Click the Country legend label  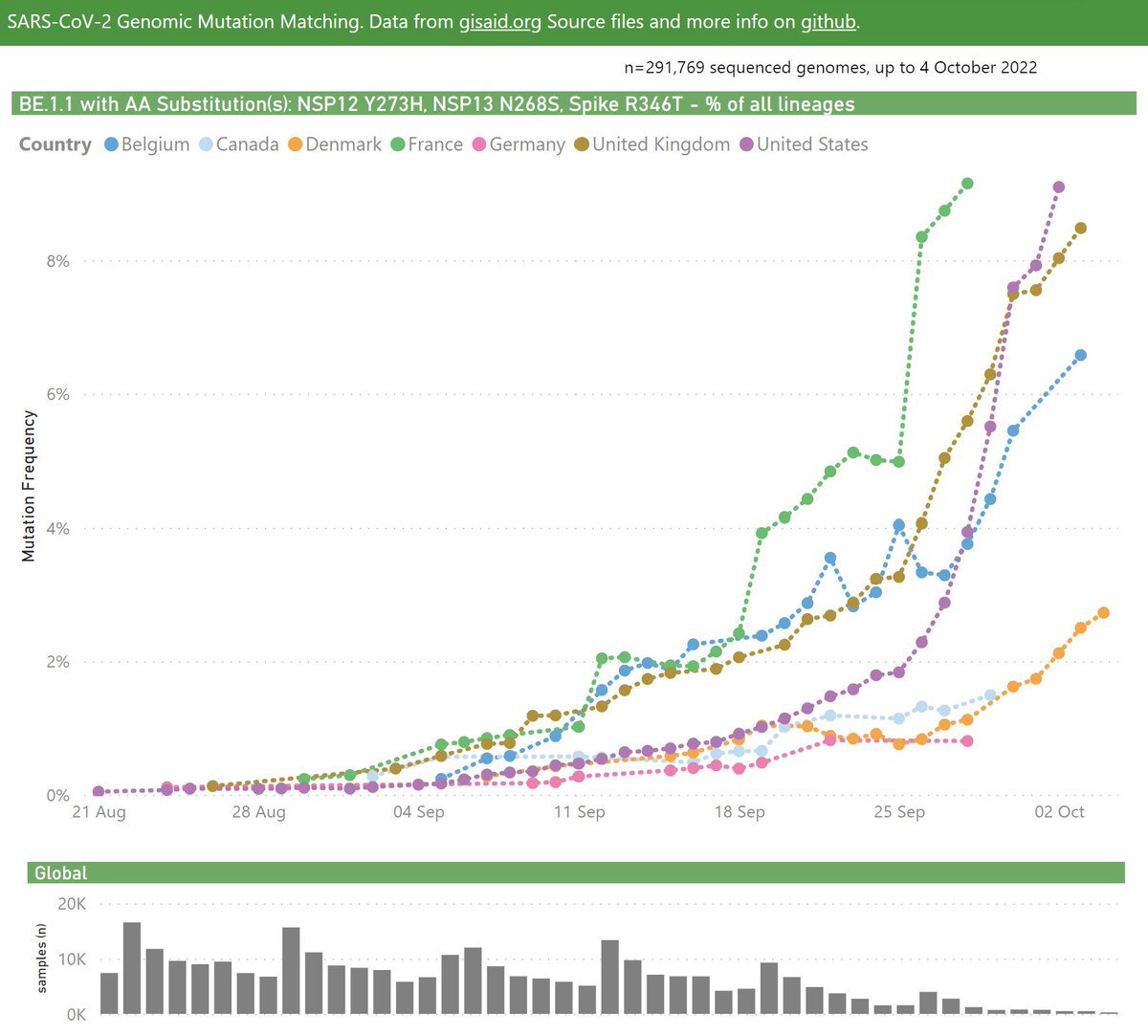pos(55,144)
